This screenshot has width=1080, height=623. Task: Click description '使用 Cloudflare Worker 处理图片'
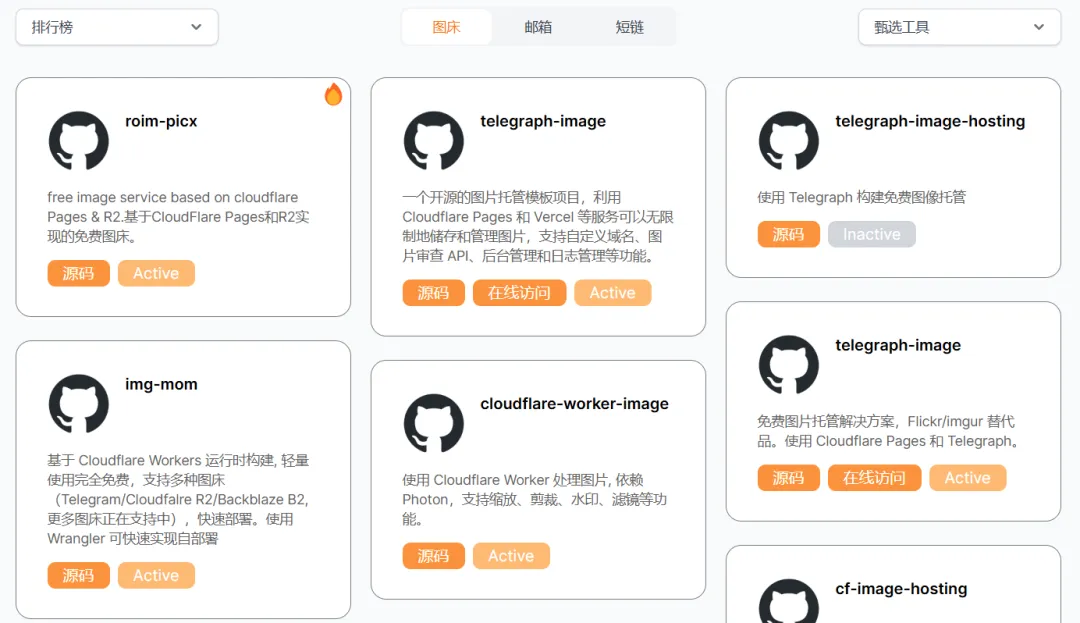point(535,499)
